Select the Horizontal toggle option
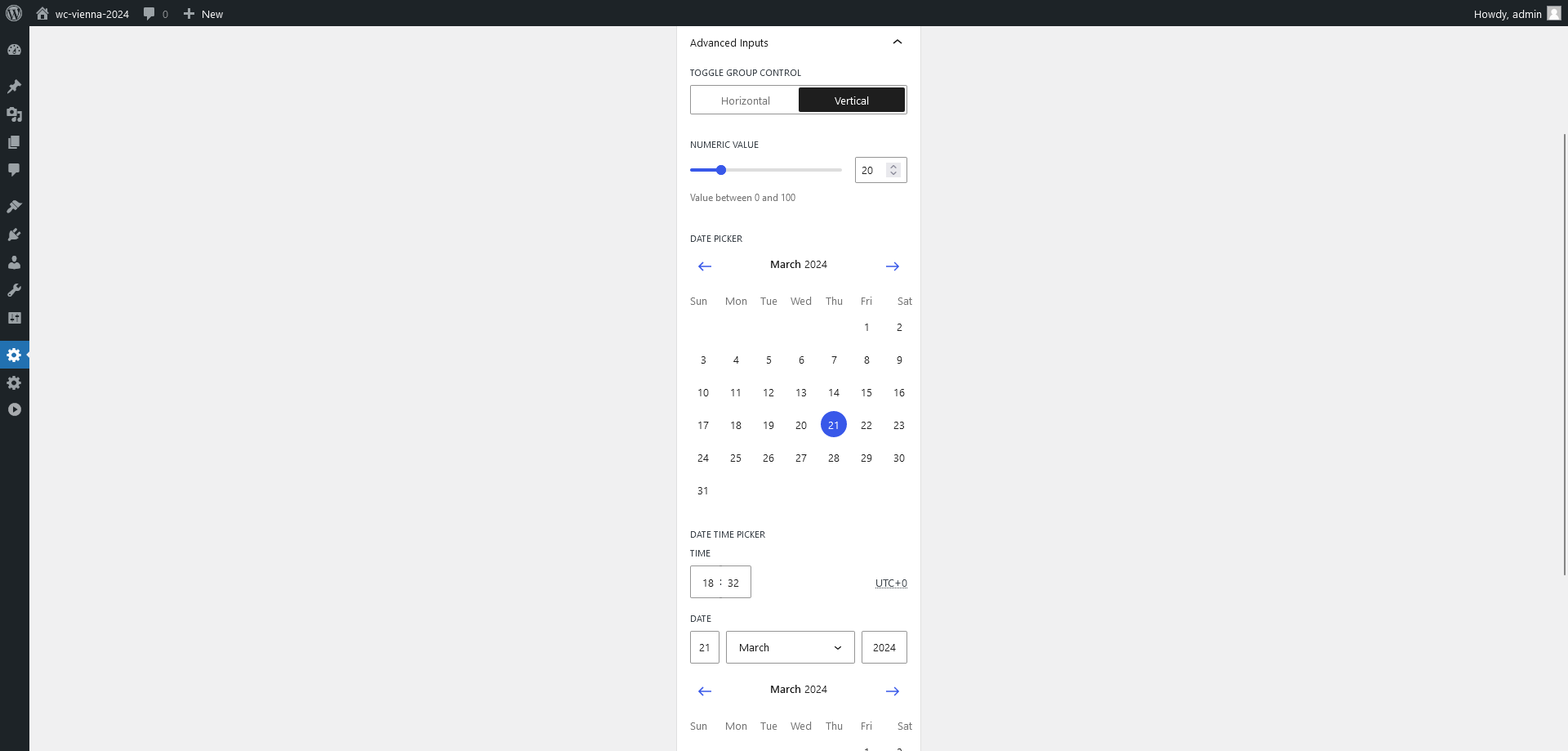1568x751 pixels. pos(744,100)
